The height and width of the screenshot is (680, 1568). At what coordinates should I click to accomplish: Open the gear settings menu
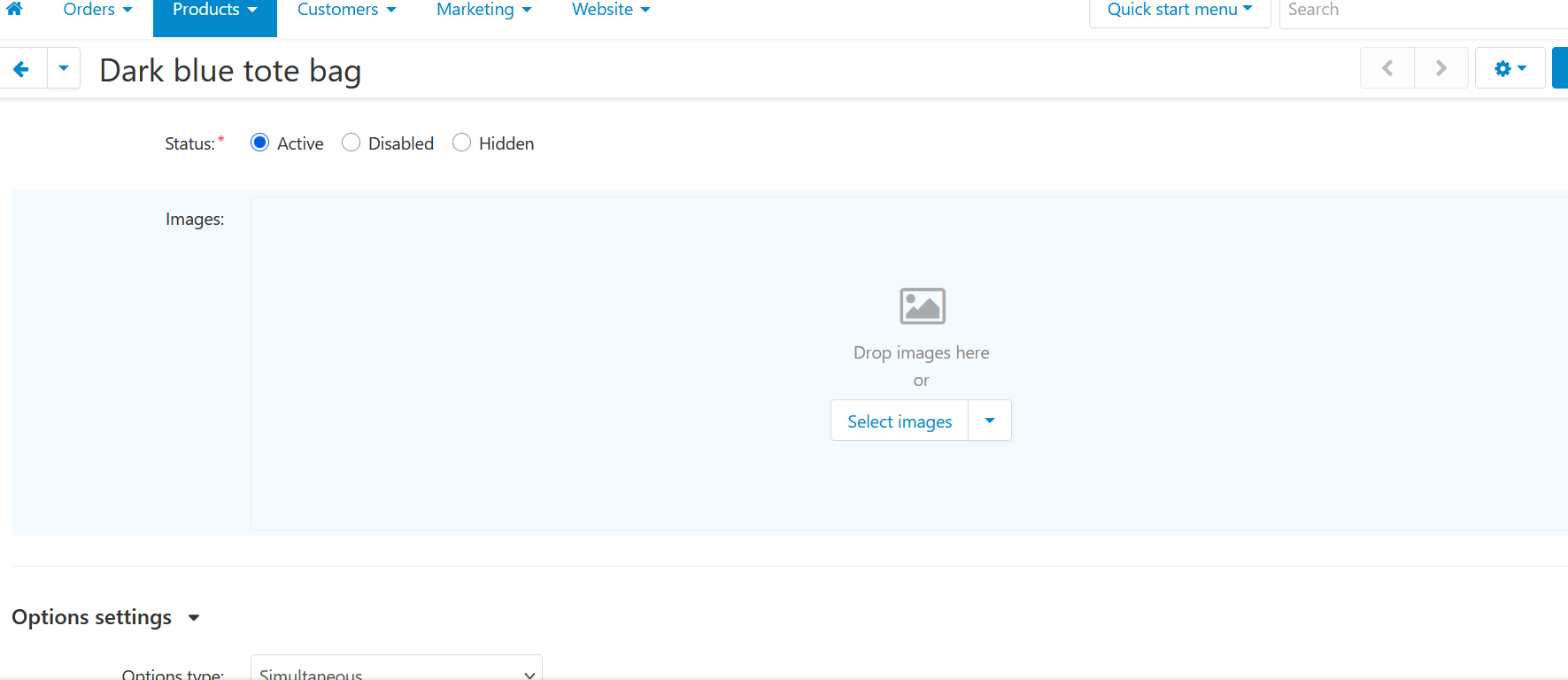1510,68
